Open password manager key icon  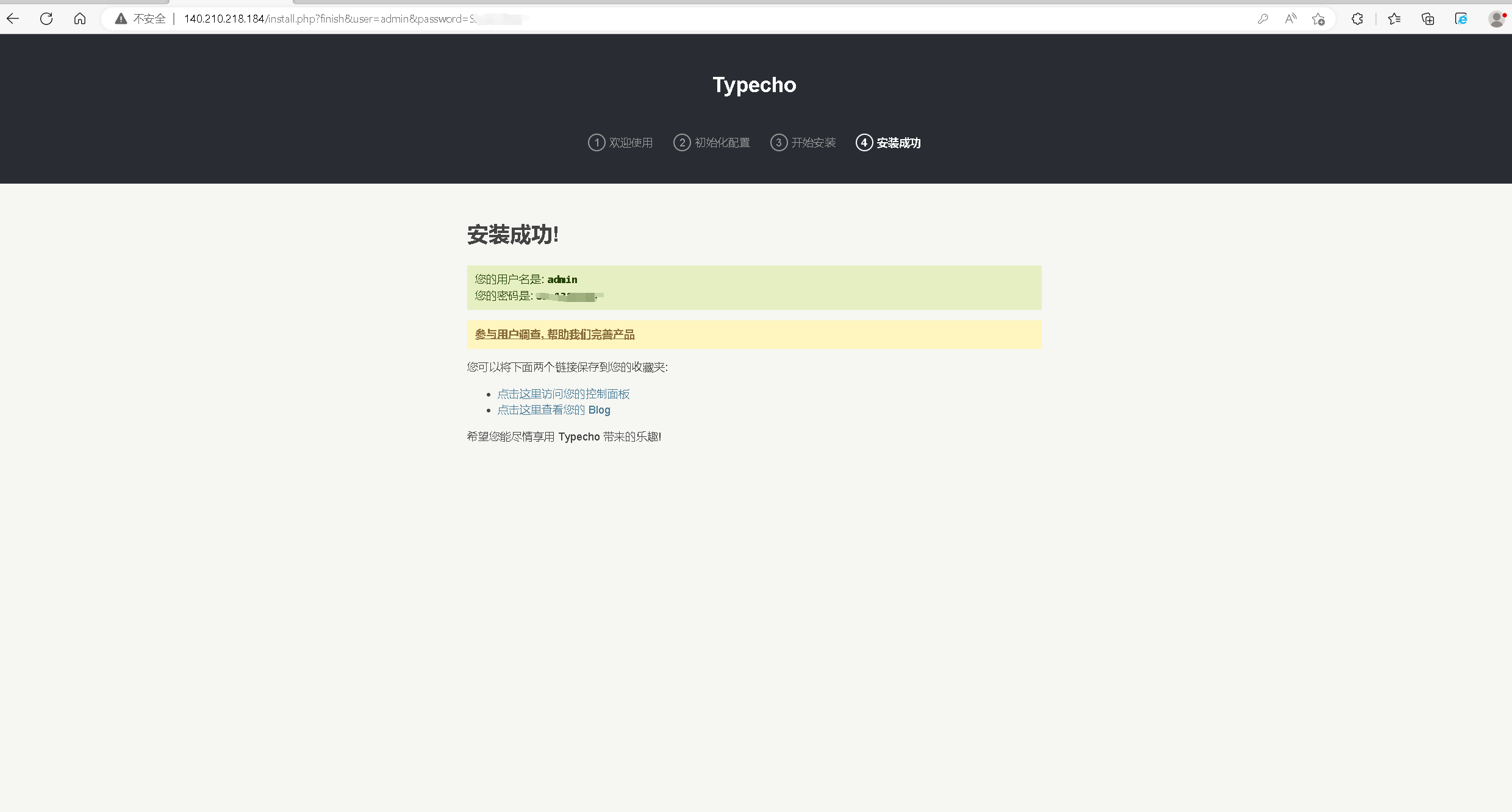pos(1263,19)
